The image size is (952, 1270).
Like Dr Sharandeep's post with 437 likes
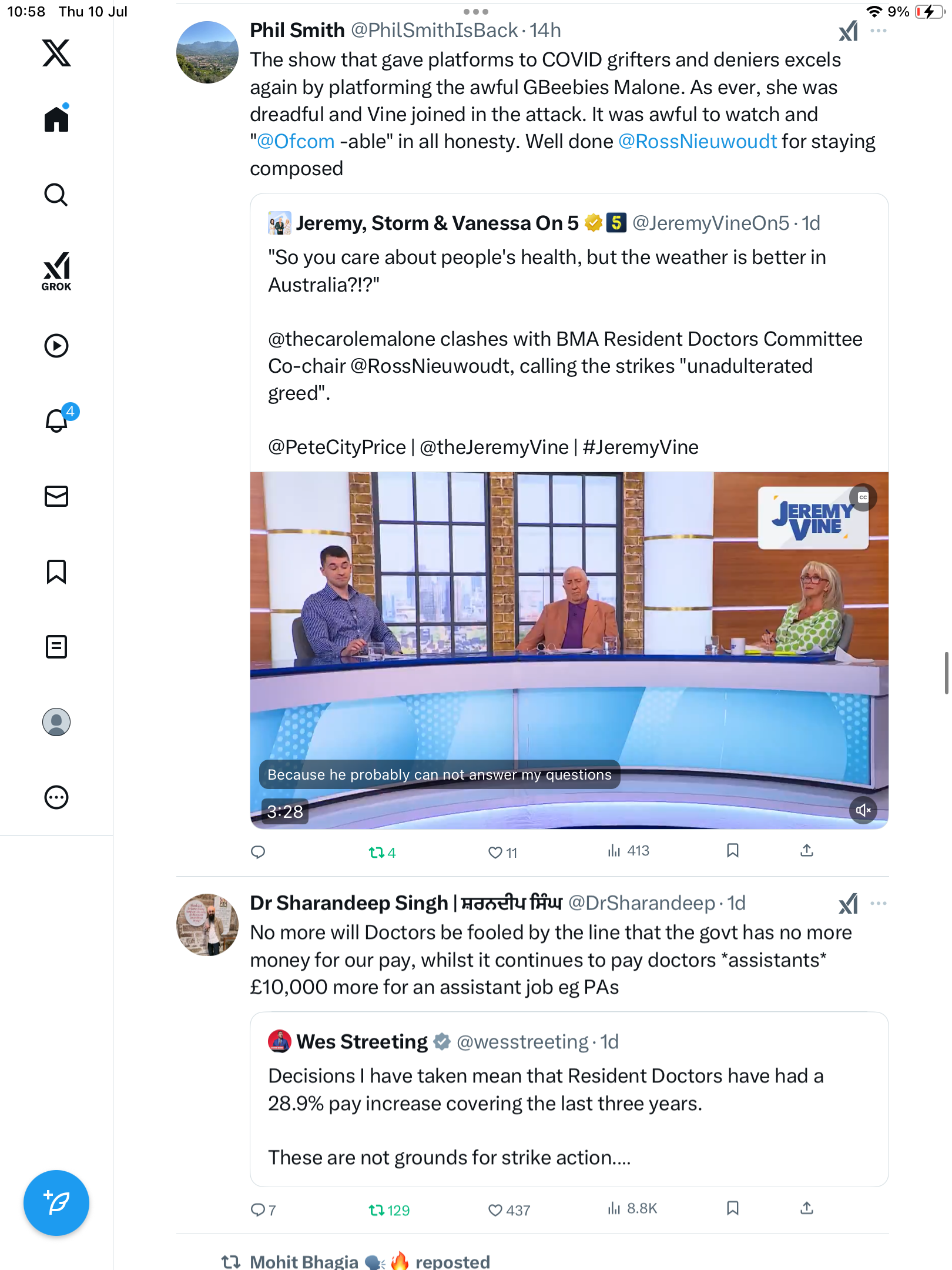coord(509,1210)
